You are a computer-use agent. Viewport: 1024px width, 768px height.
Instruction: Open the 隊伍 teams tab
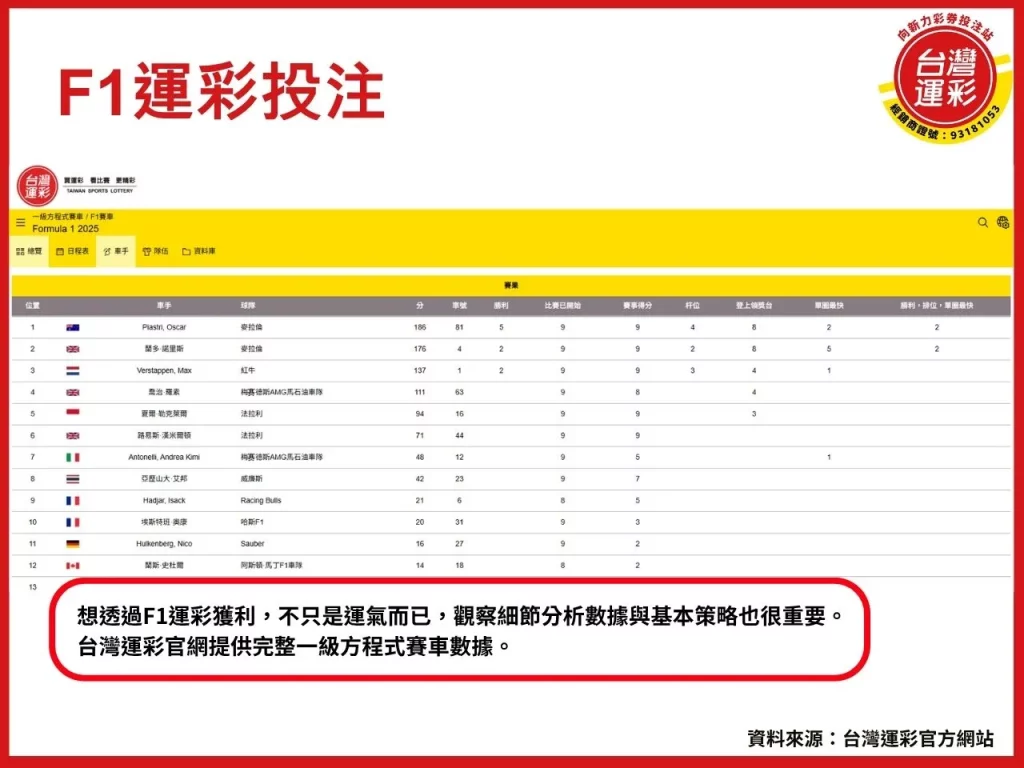point(155,251)
